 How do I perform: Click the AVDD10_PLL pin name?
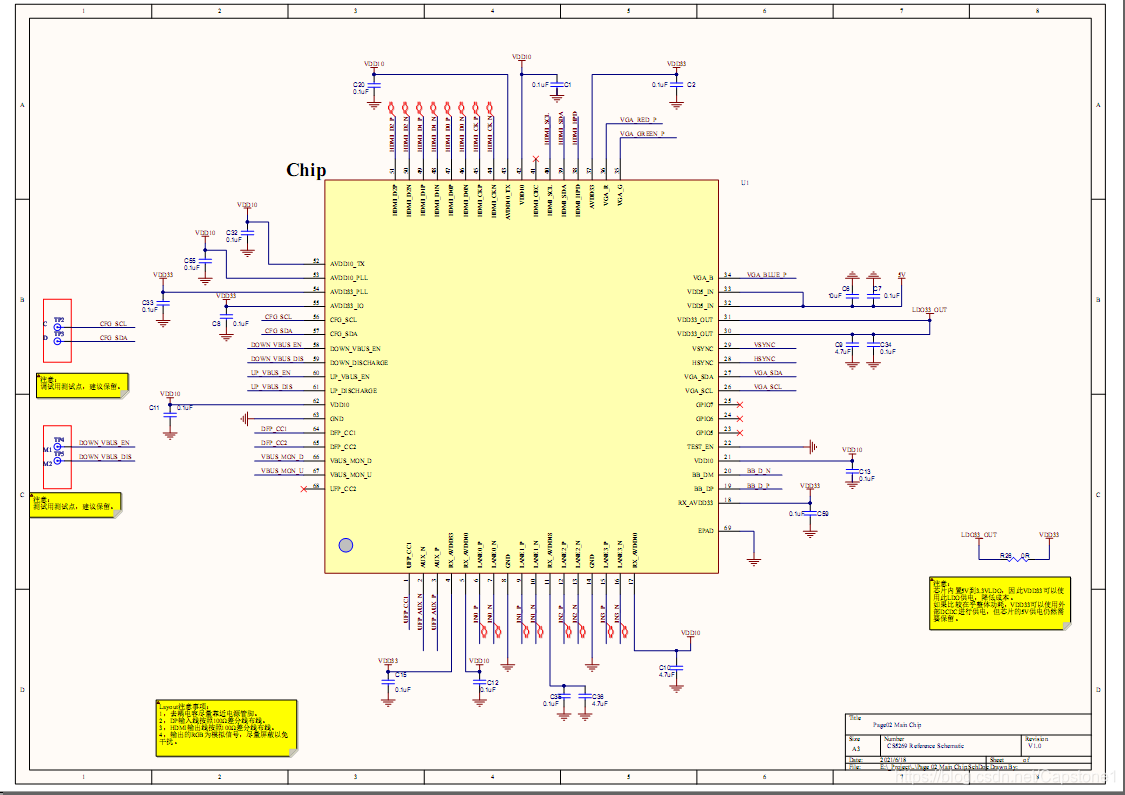coord(349,278)
